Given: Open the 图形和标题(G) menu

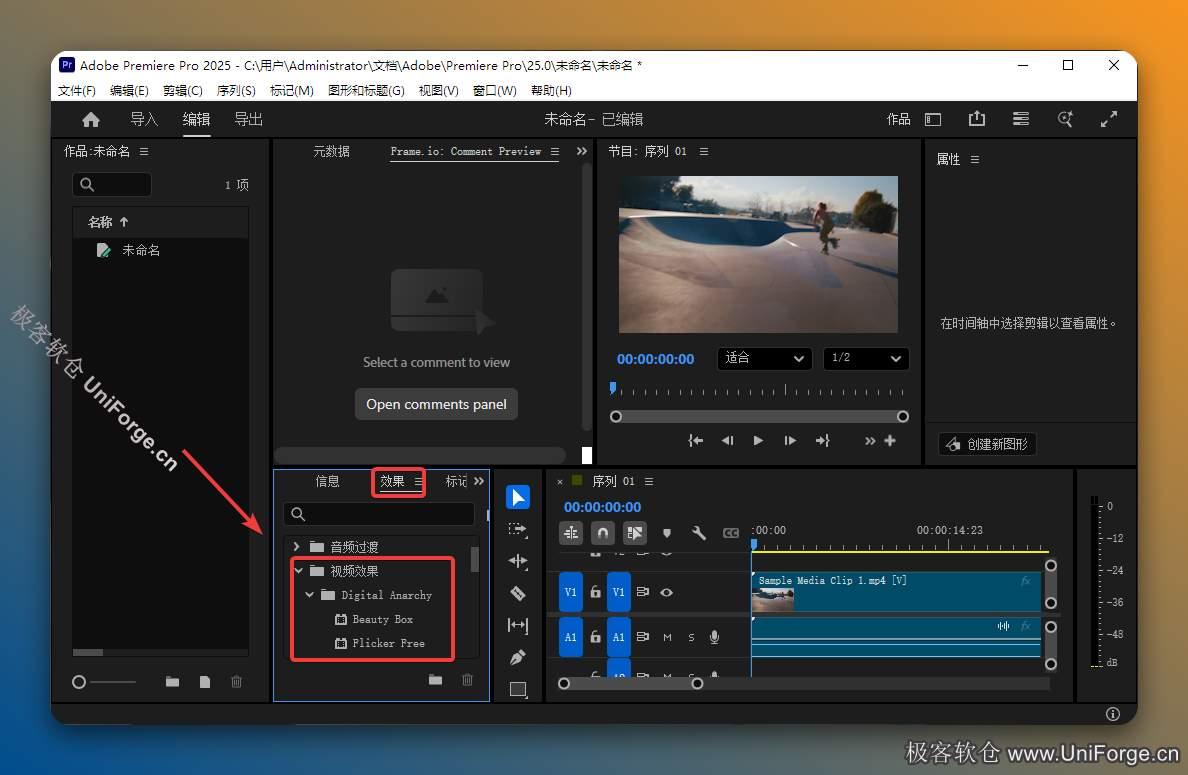Looking at the screenshot, I should [366, 90].
